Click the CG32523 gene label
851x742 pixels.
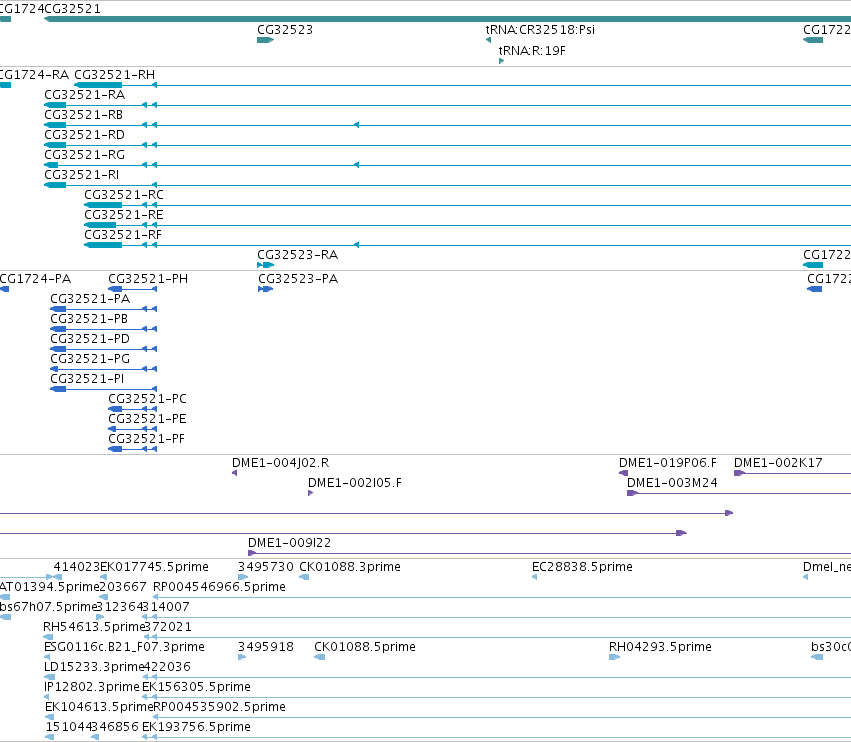point(285,30)
